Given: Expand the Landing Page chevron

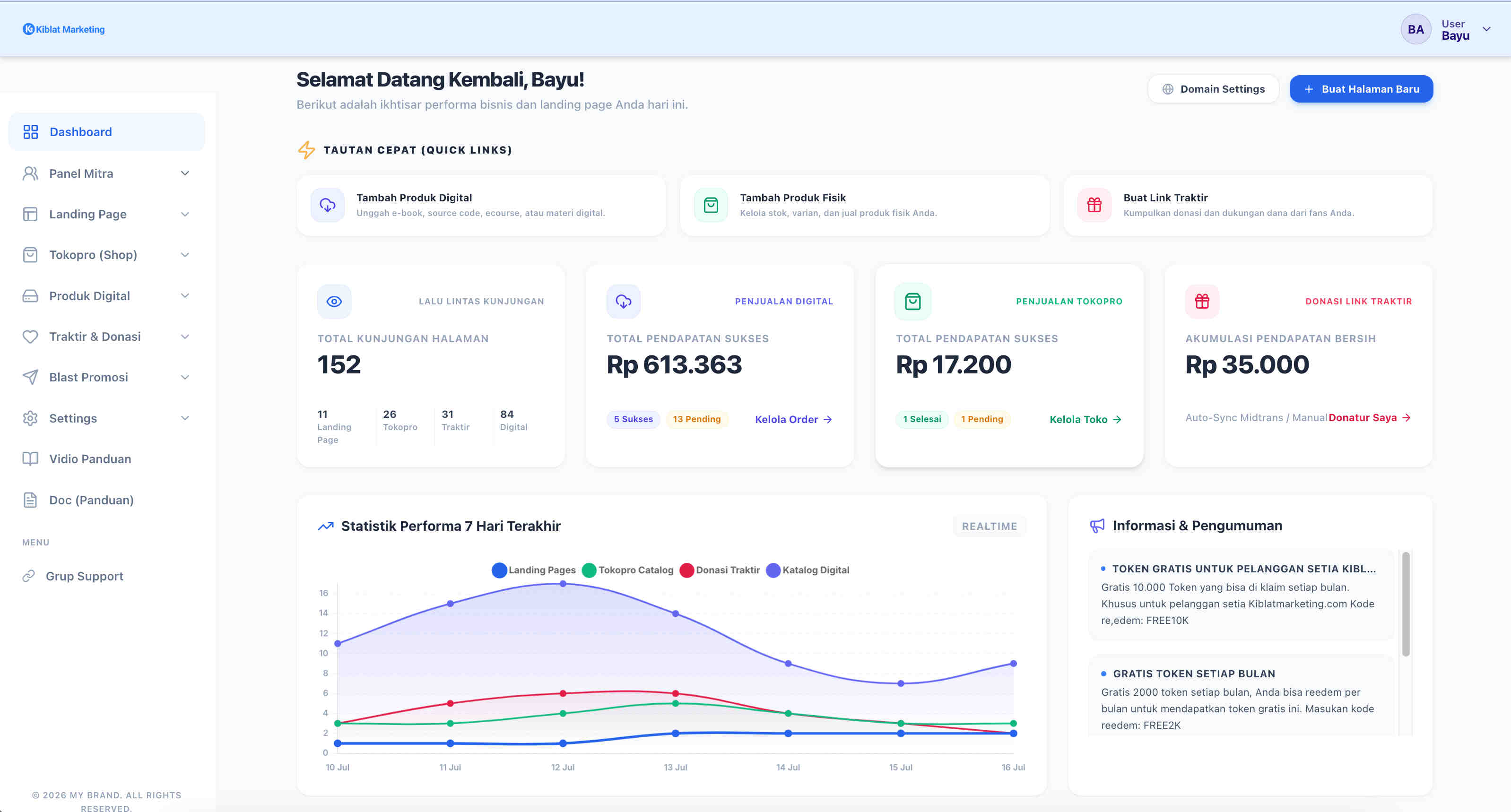Looking at the screenshot, I should coord(185,215).
